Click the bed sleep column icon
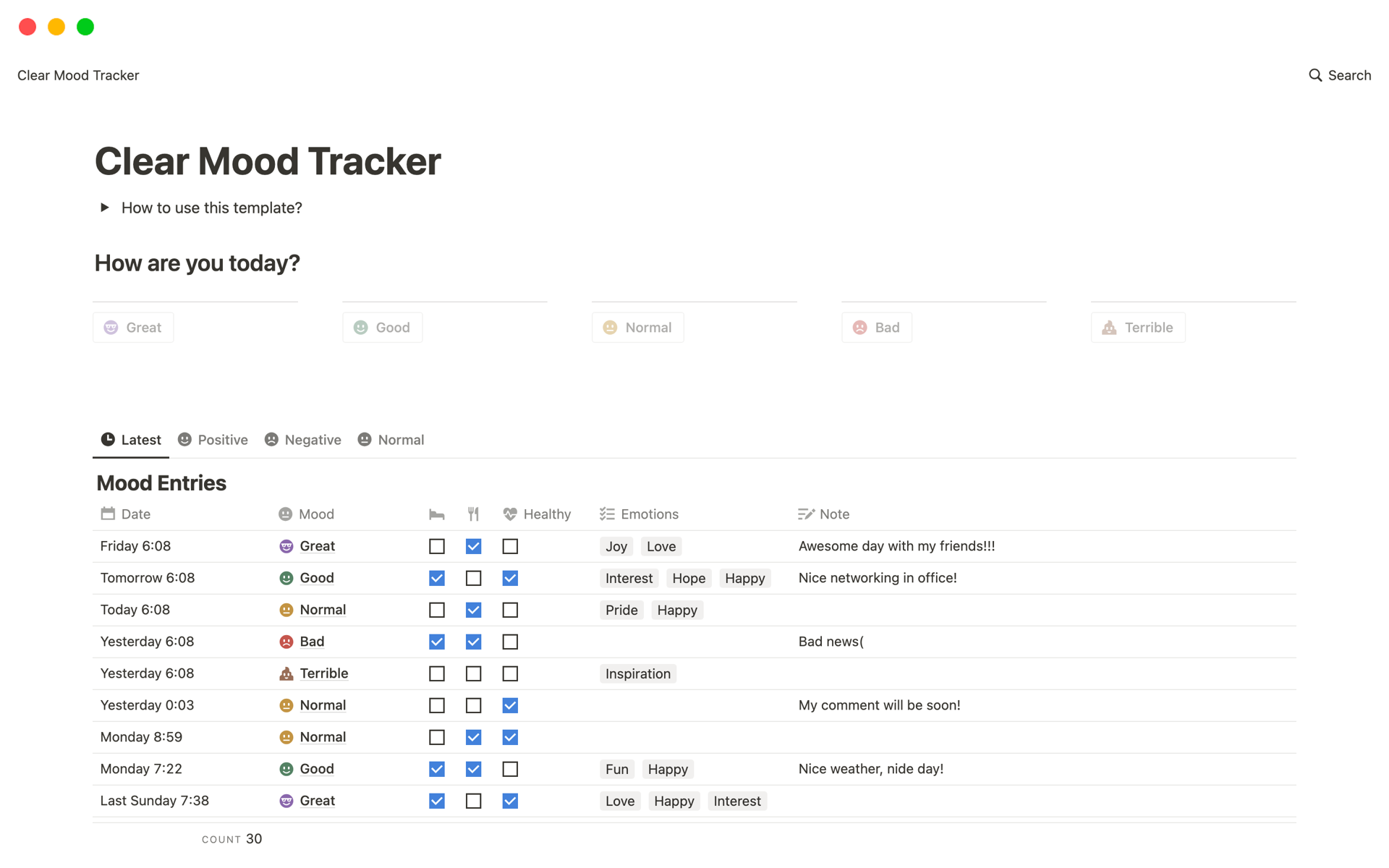Image resolution: width=1389 pixels, height=868 pixels. (x=436, y=514)
